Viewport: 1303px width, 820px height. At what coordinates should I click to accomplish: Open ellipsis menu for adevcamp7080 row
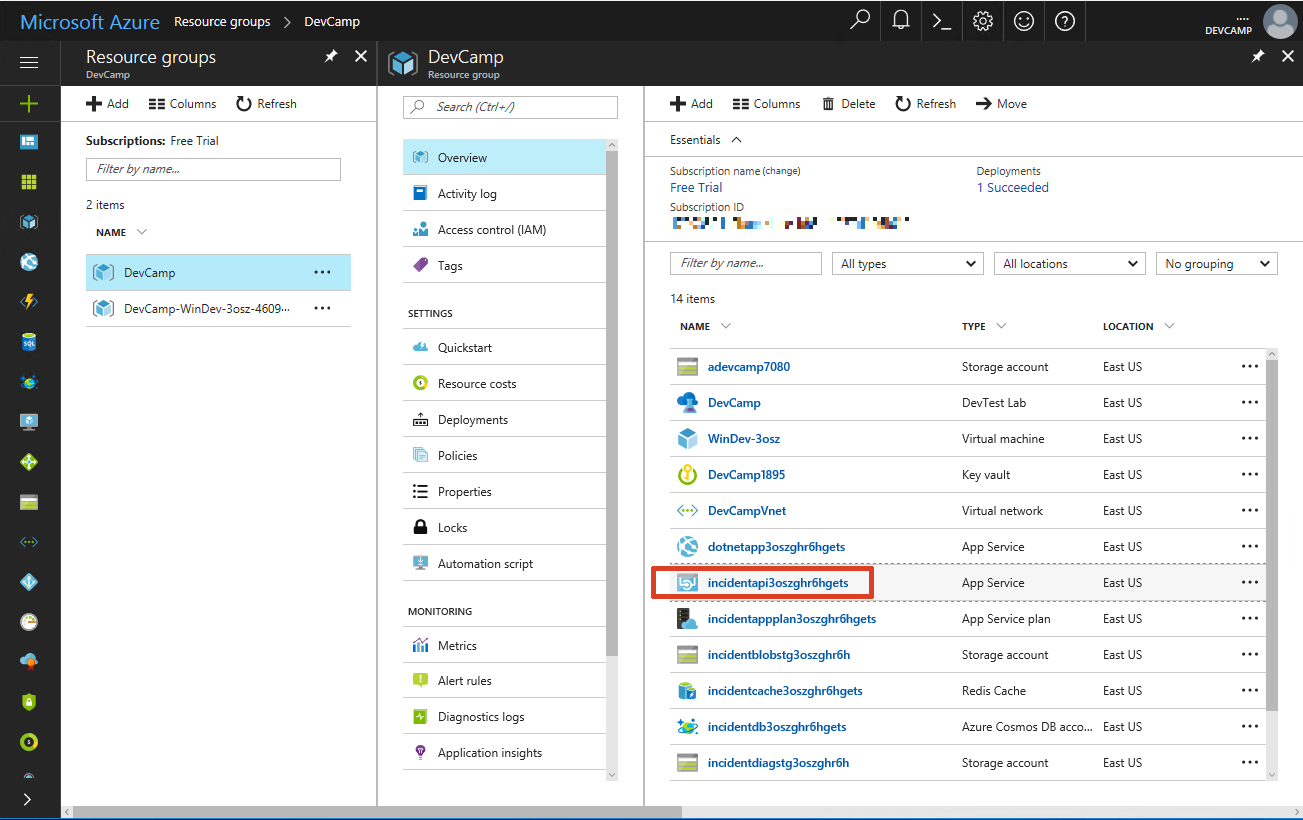[1250, 366]
